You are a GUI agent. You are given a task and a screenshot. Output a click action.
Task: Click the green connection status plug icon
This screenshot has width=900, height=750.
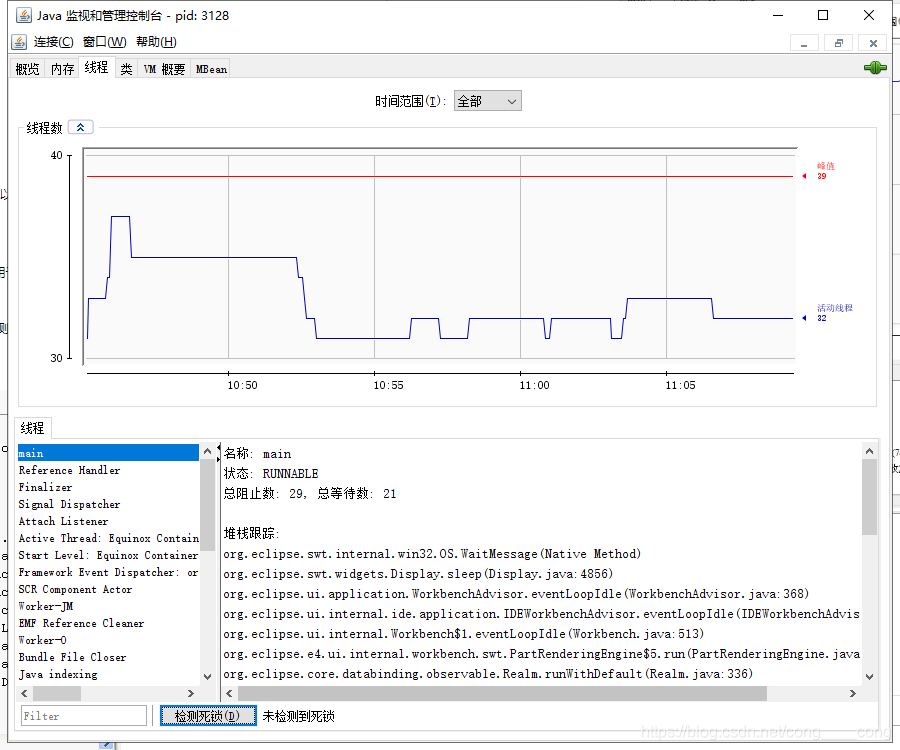[x=875, y=67]
